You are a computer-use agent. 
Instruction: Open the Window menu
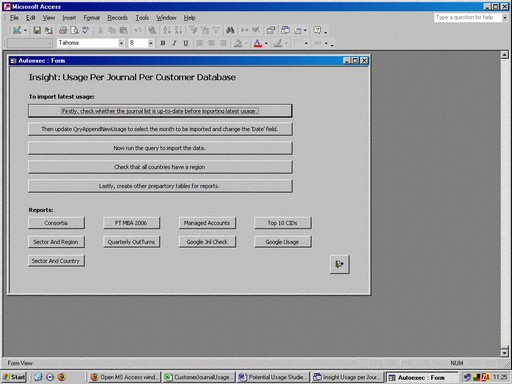(x=166, y=18)
